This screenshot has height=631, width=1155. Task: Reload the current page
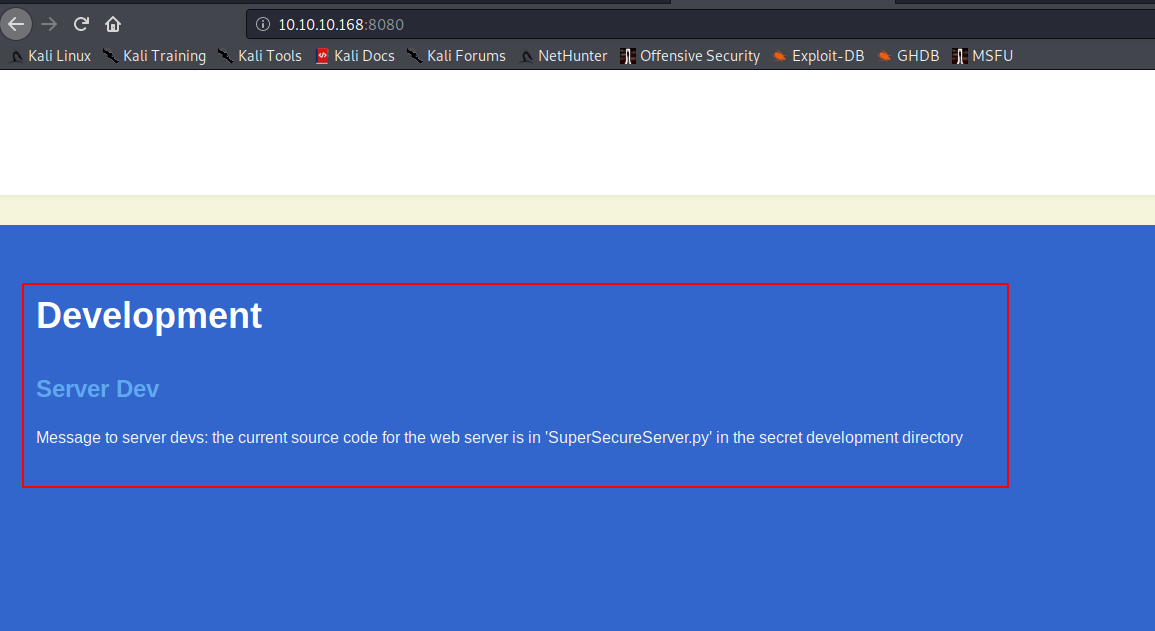[82, 24]
